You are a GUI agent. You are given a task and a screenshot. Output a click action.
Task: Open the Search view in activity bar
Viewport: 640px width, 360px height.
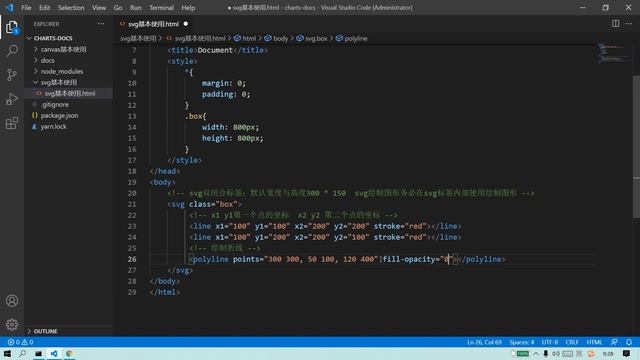12,51
